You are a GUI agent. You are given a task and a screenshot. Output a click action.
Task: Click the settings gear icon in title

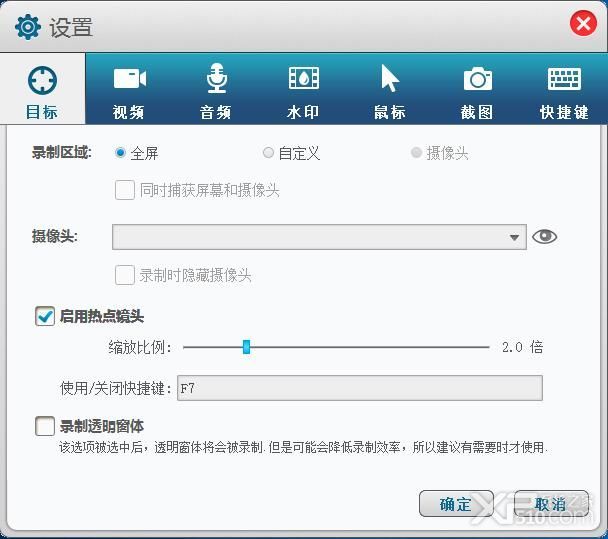(x=28, y=27)
